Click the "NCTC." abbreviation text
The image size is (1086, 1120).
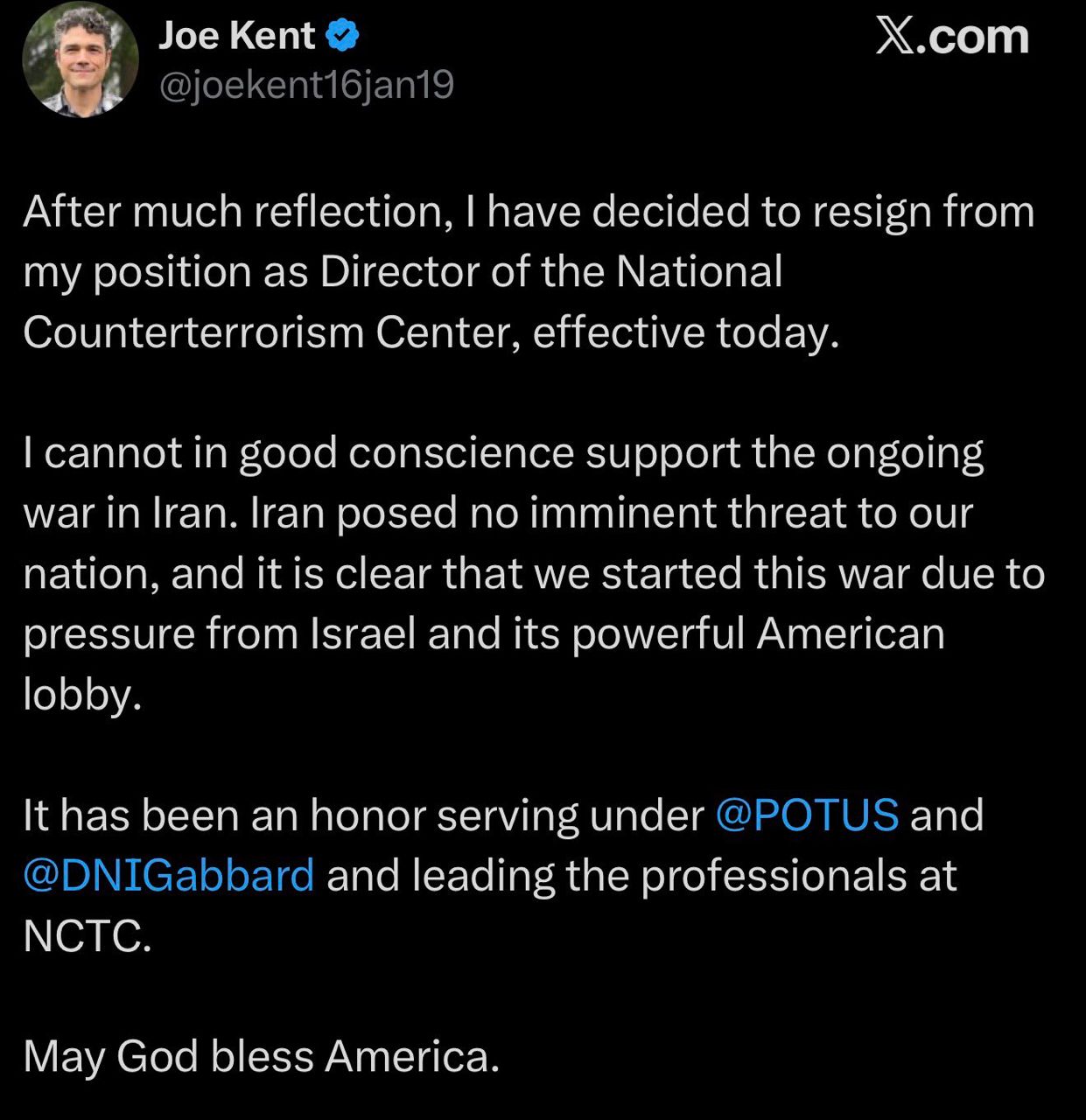click(88, 936)
